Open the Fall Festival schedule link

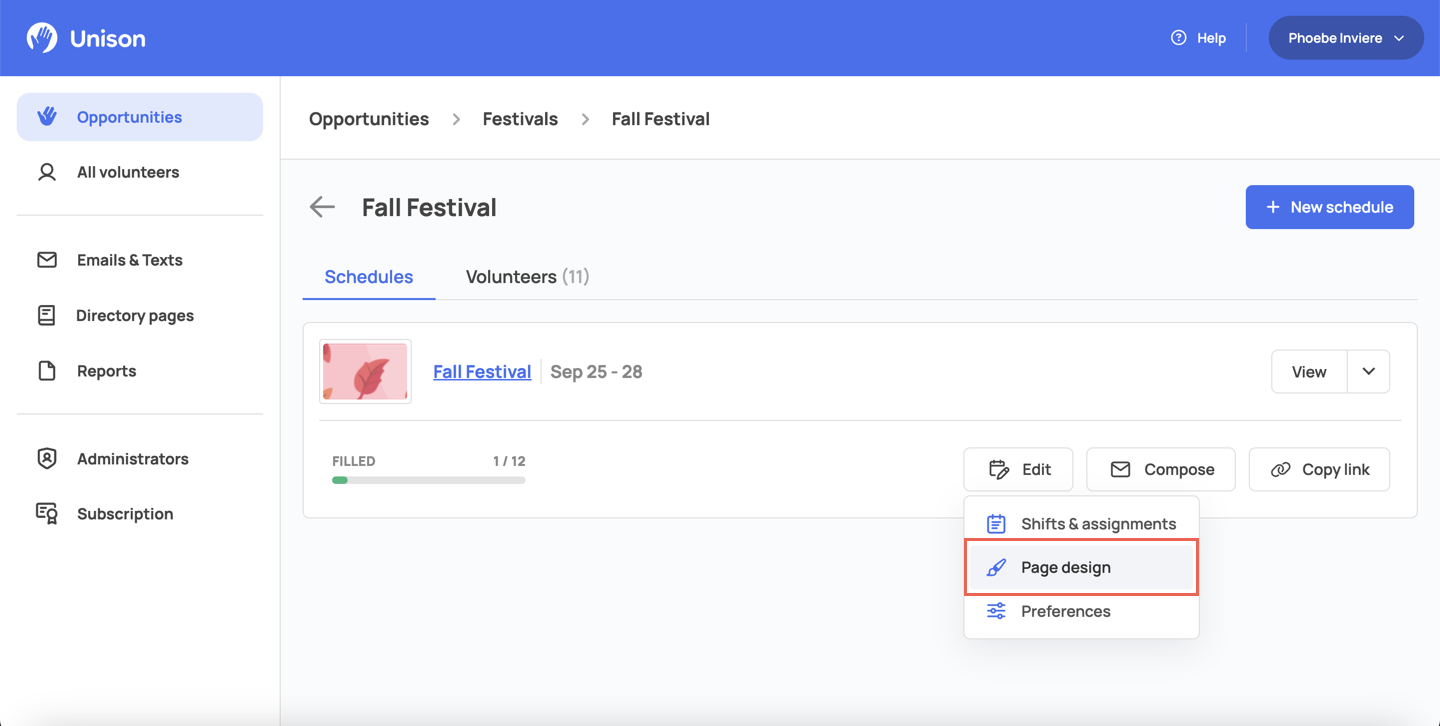click(x=482, y=372)
